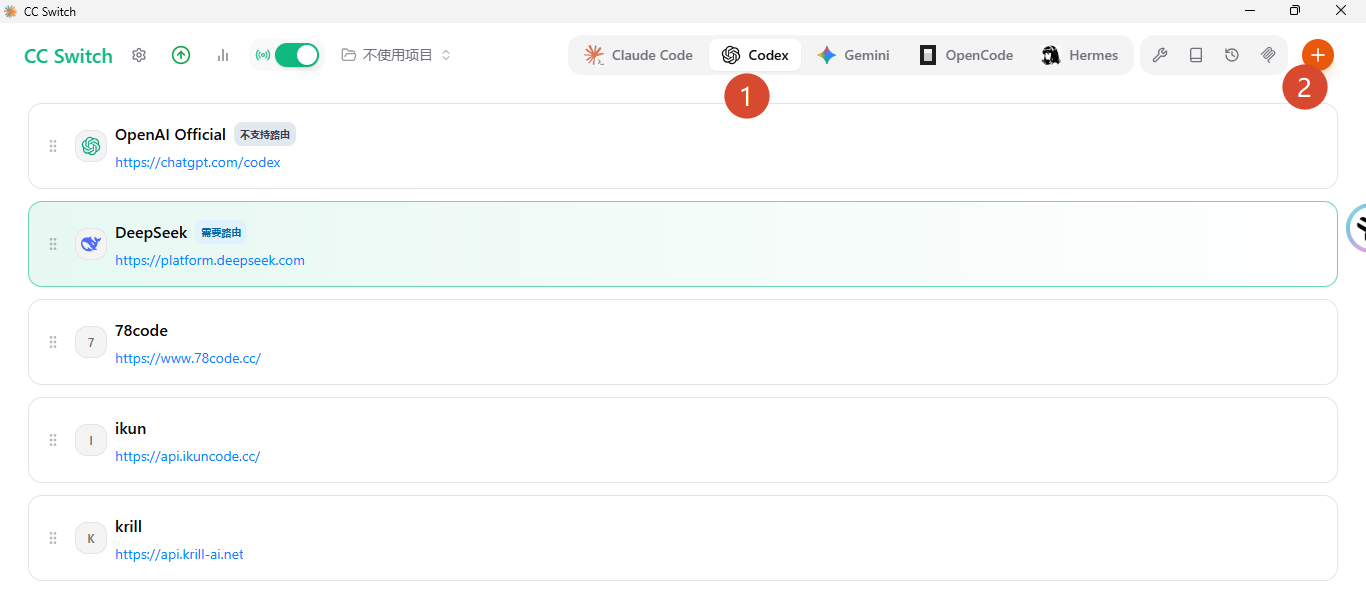Click the "K" avatar icon for krill
This screenshot has height=593, width=1366.
click(x=91, y=538)
